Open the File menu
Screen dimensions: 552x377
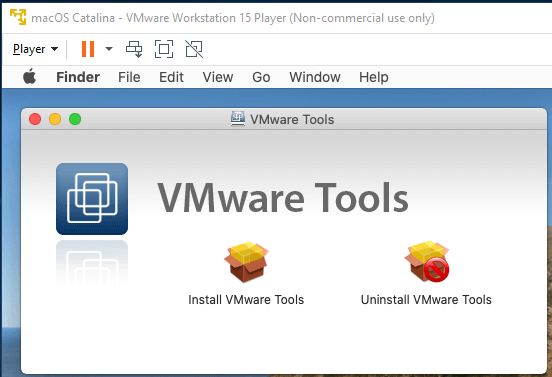[x=129, y=77]
